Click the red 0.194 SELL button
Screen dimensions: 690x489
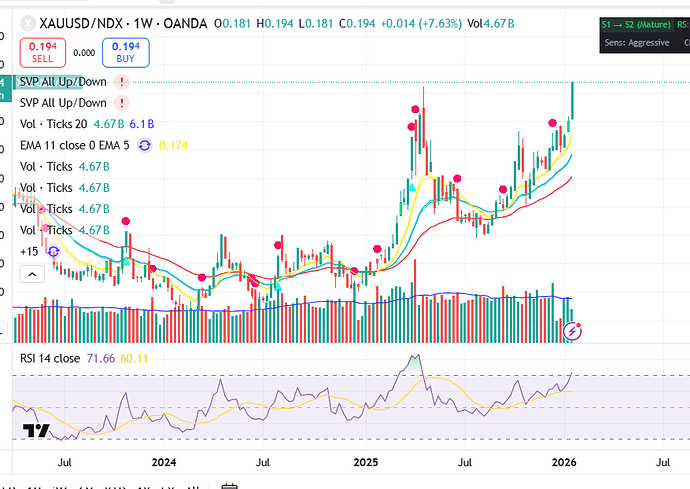(x=43, y=52)
